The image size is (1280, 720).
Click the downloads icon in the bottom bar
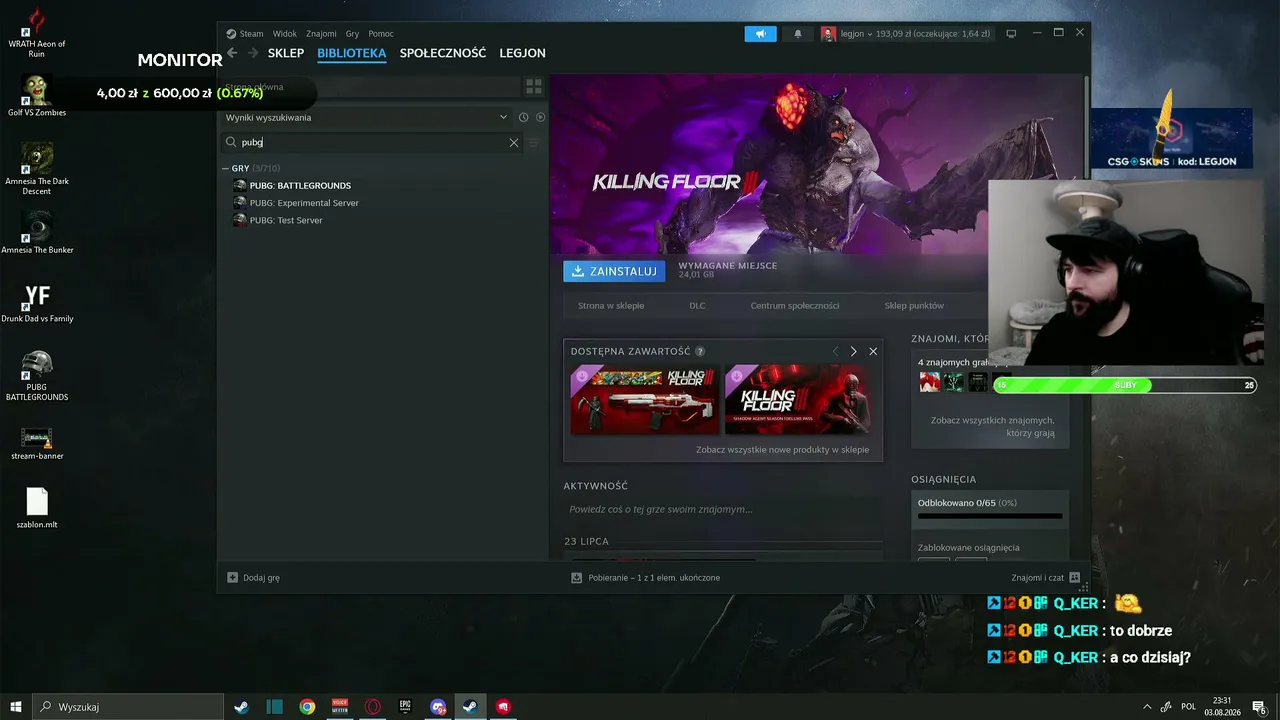(577, 577)
